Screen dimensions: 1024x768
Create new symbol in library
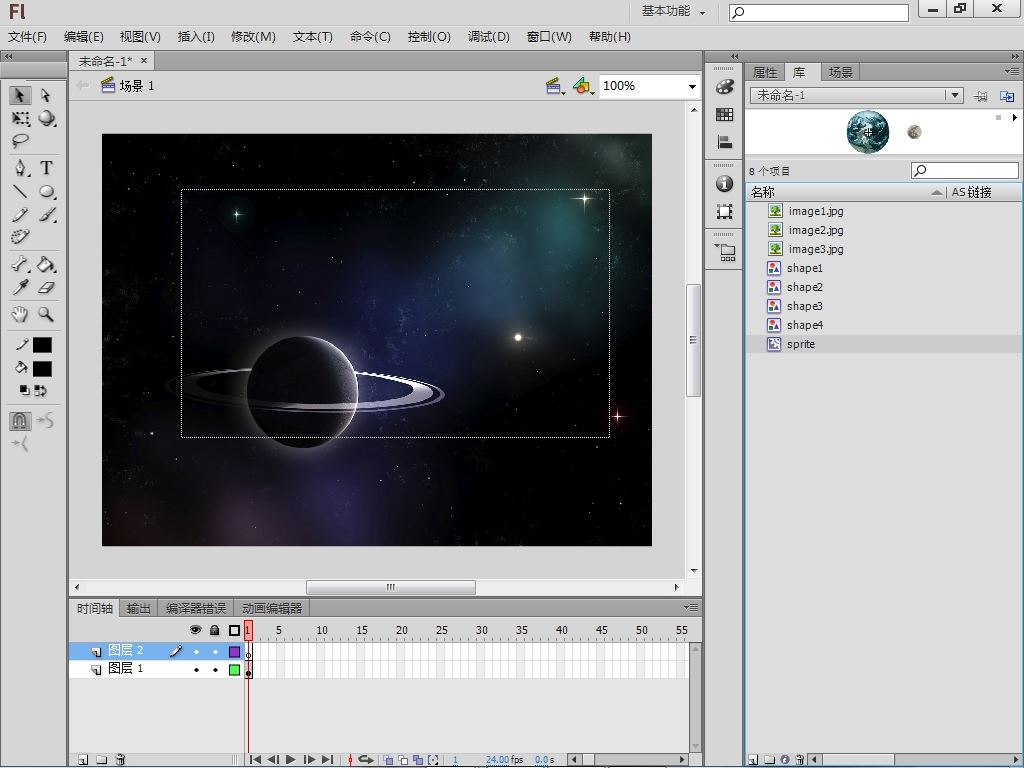pos(753,760)
